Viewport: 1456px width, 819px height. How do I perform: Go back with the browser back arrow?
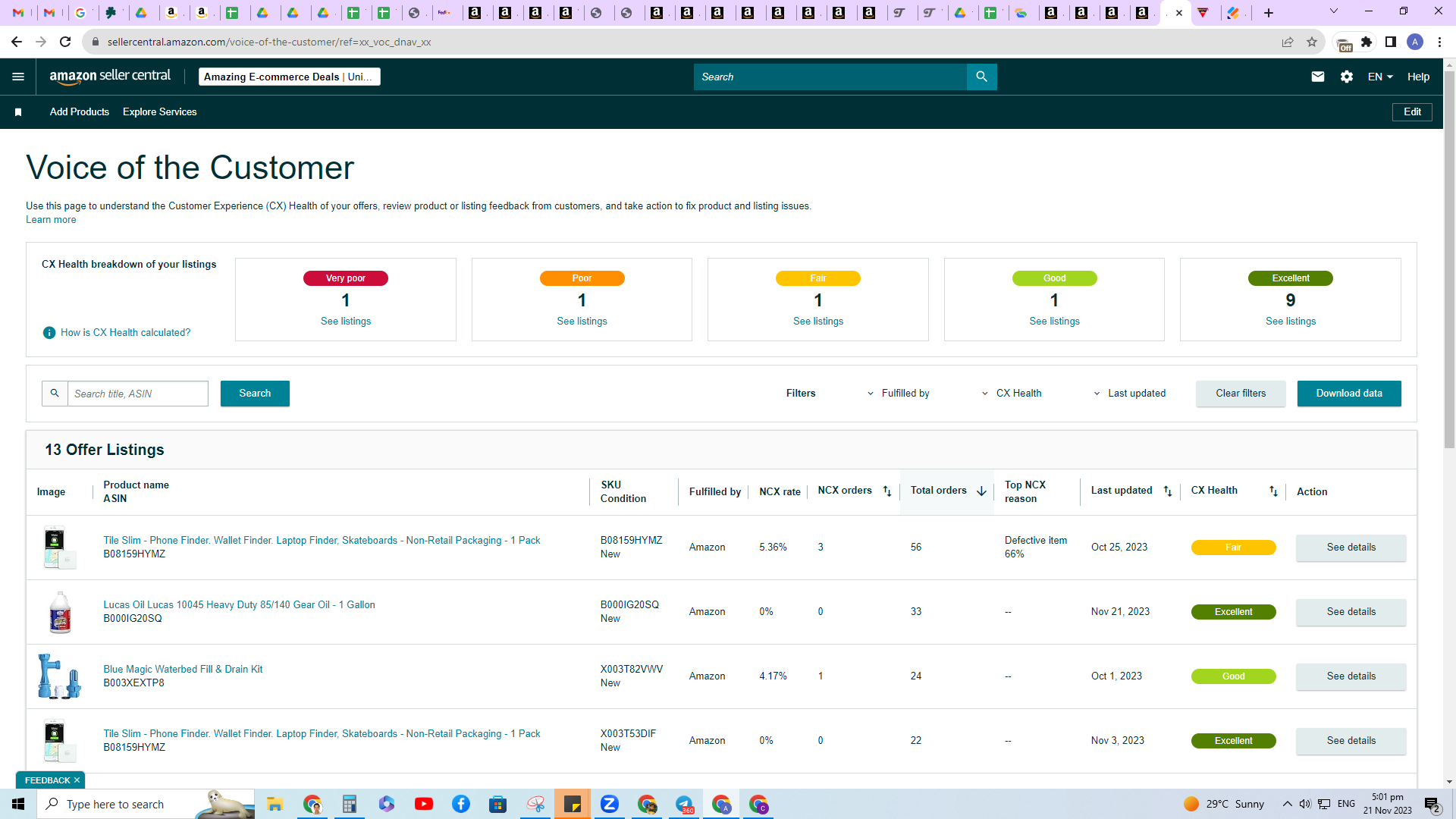(x=17, y=42)
